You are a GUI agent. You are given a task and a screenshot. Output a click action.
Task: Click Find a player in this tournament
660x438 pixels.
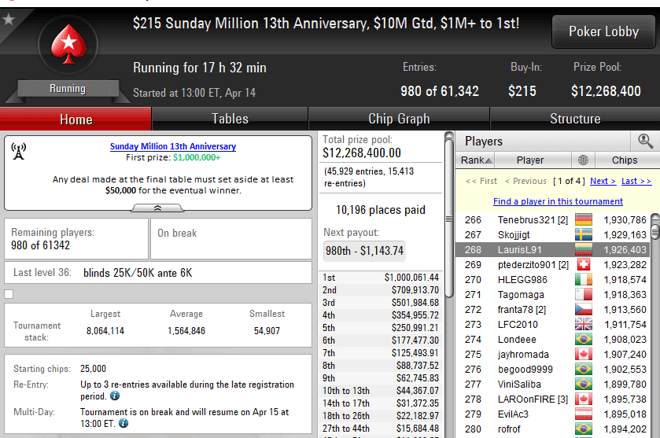pyautogui.click(x=558, y=201)
